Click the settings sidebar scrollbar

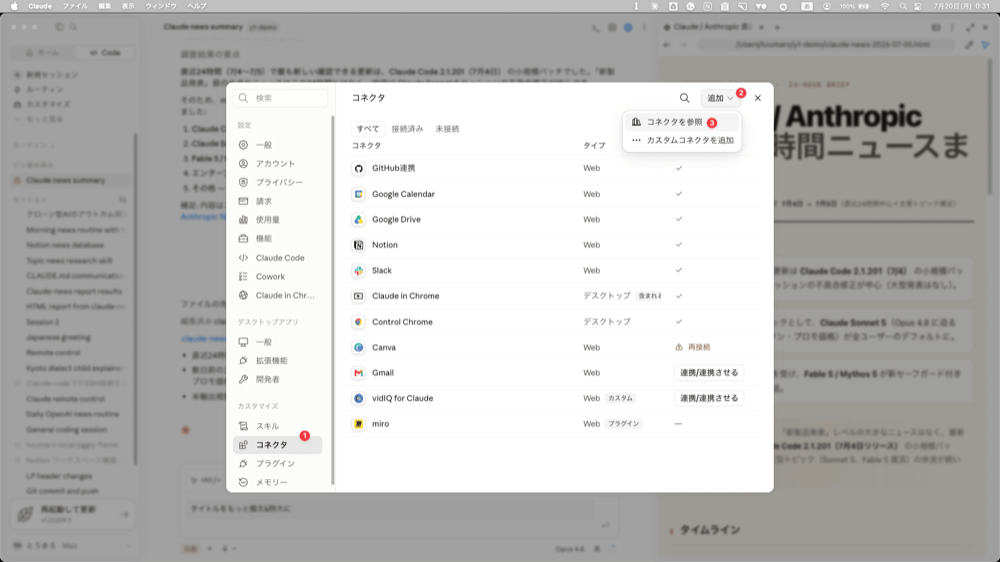(x=332, y=300)
